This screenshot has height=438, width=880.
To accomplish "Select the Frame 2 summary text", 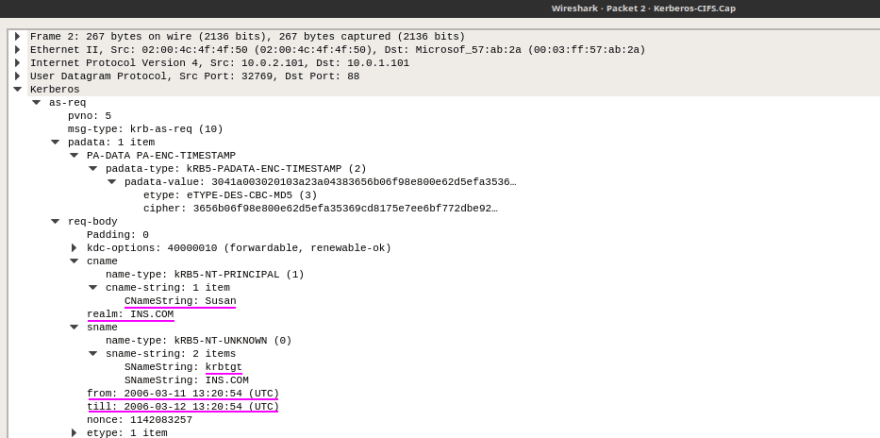I will coord(248,36).
